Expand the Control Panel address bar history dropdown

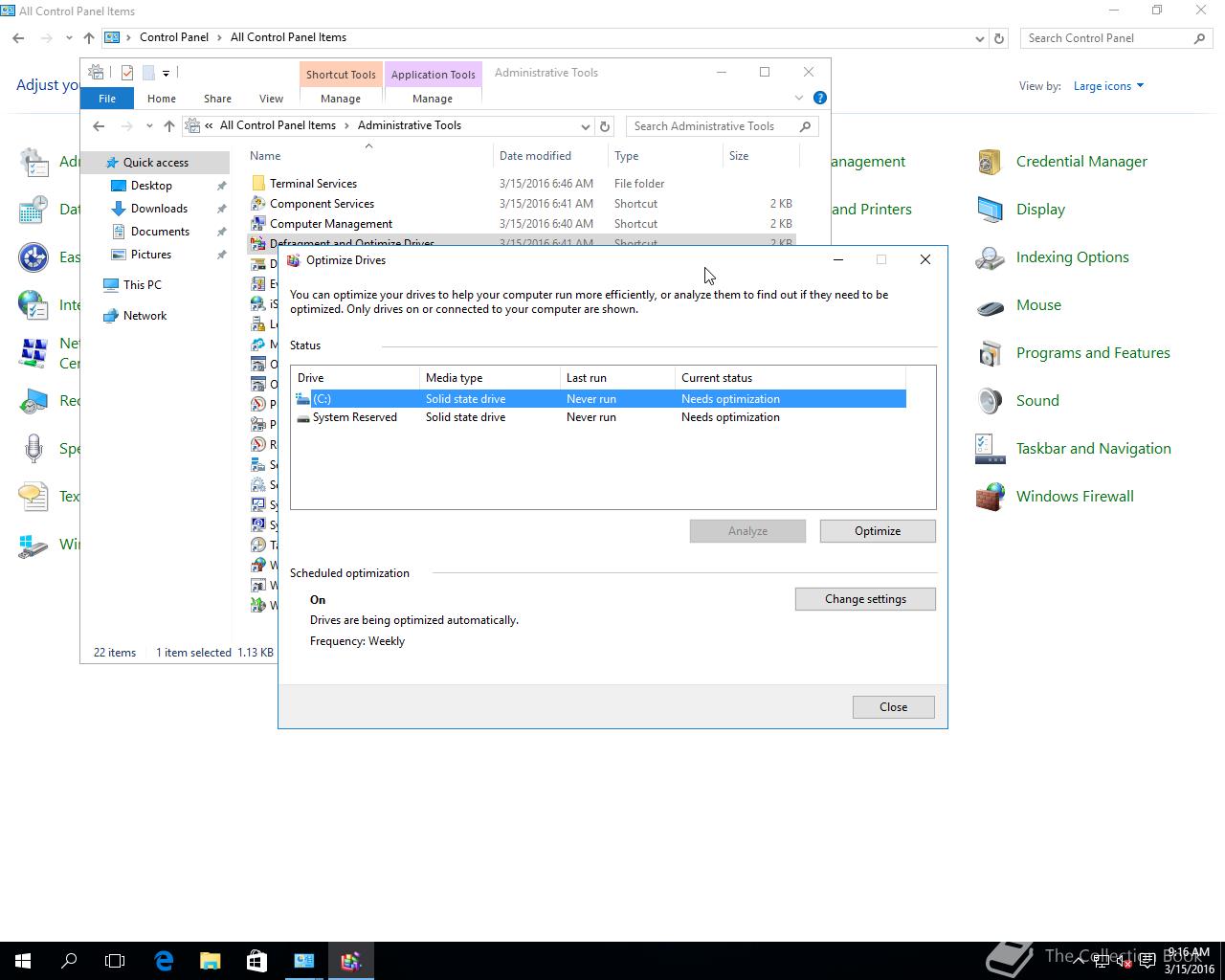coord(979,38)
